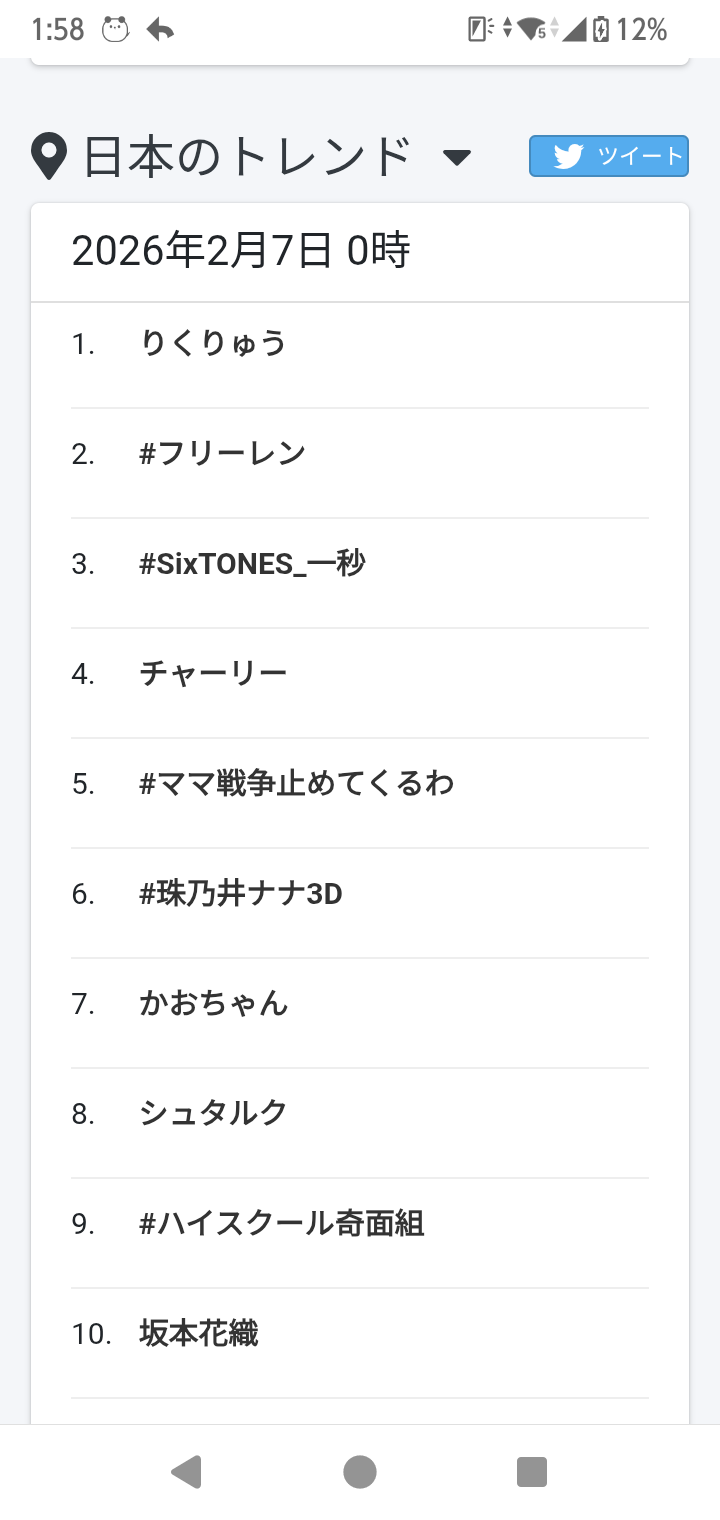Image resolution: width=720 pixels, height=1520 pixels.
Task: Open the チャーリー trend entry
Action: [213, 673]
